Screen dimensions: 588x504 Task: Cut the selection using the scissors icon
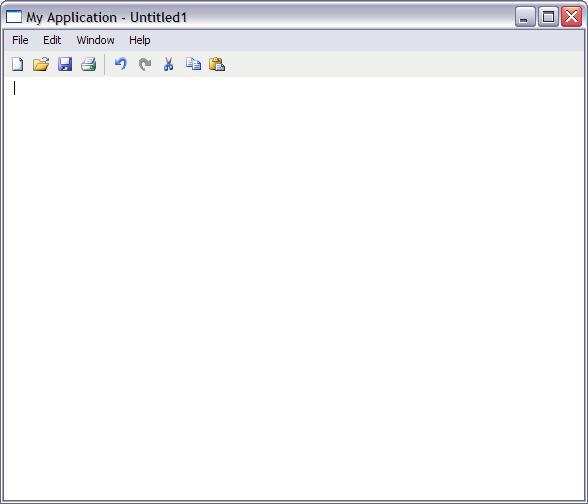click(169, 64)
